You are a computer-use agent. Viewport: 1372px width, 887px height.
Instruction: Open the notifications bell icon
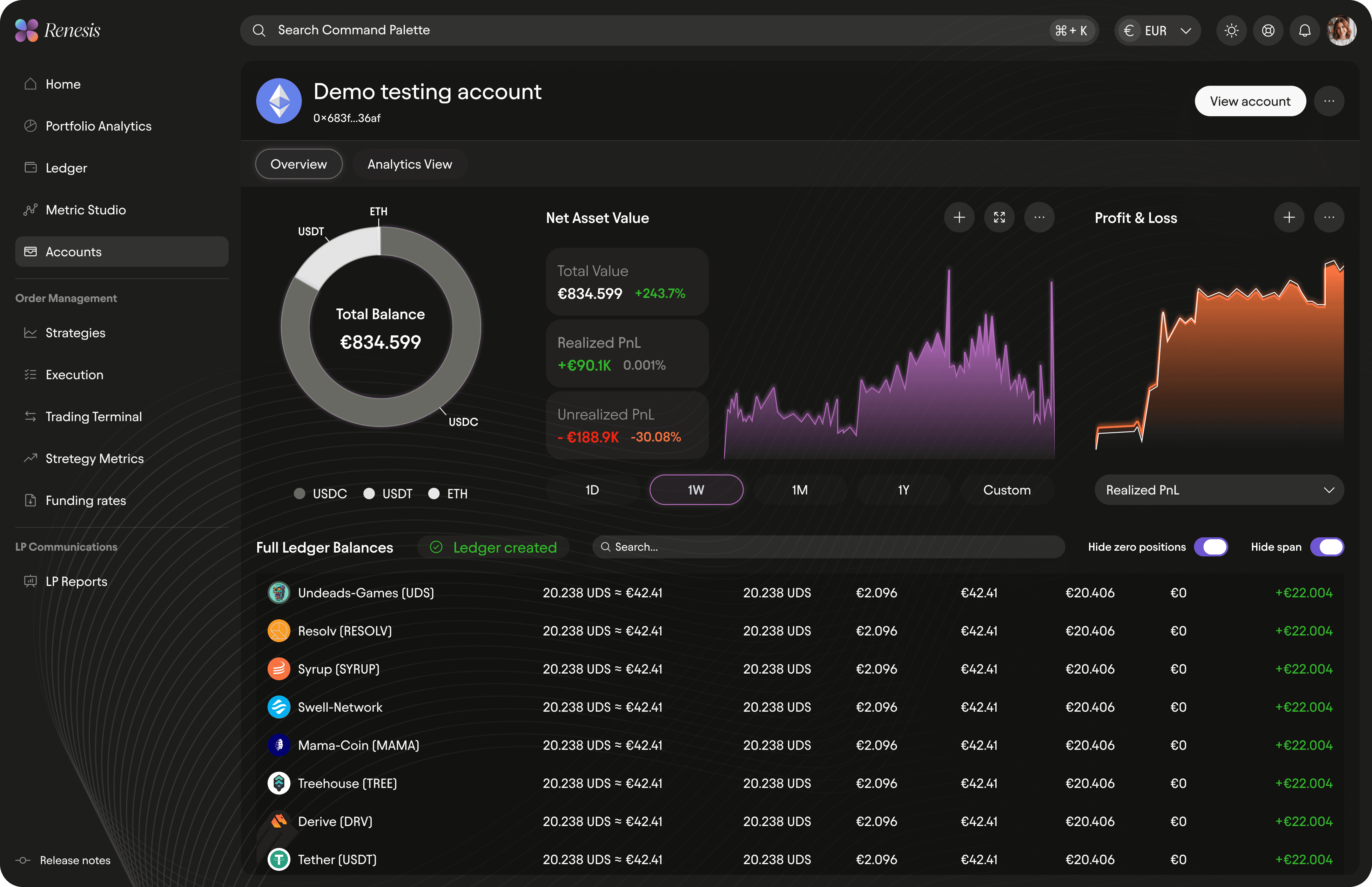[1305, 30]
